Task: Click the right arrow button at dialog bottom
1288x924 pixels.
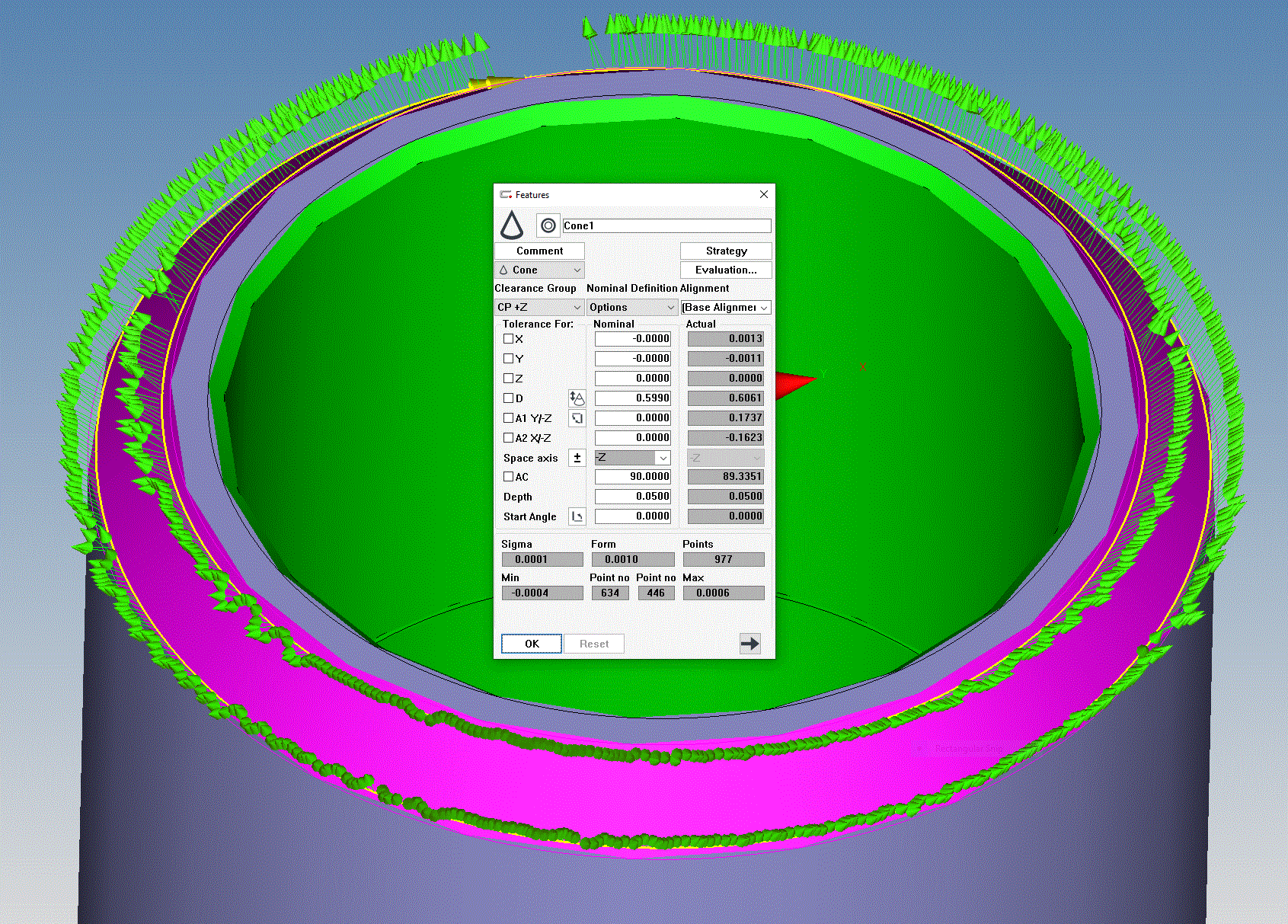Action: (x=749, y=644)
